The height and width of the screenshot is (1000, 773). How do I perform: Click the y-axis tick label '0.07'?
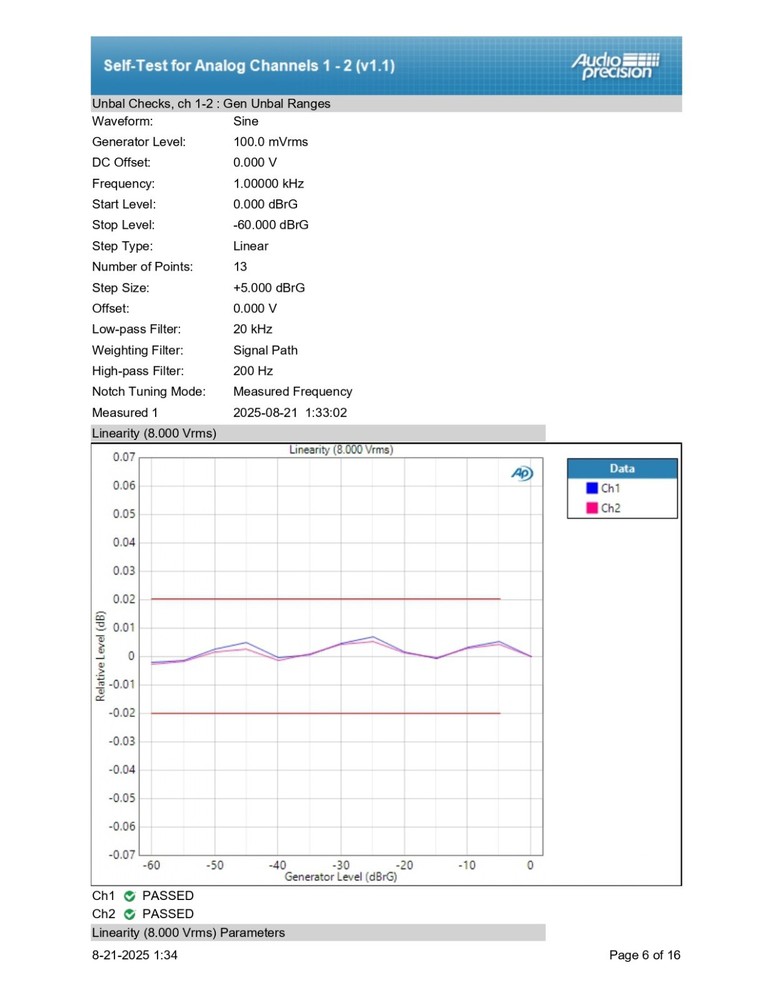(x=124, y=457)
